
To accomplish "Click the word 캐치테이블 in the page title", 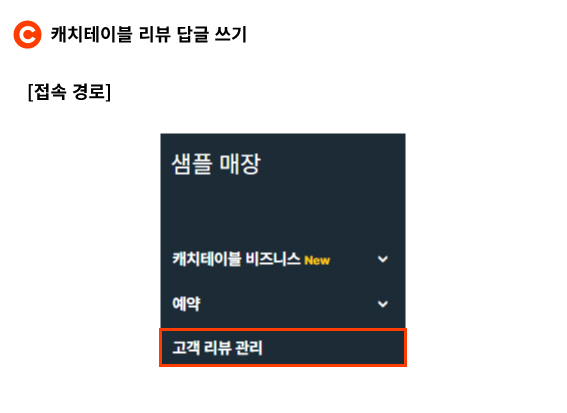I will point(91,34).
